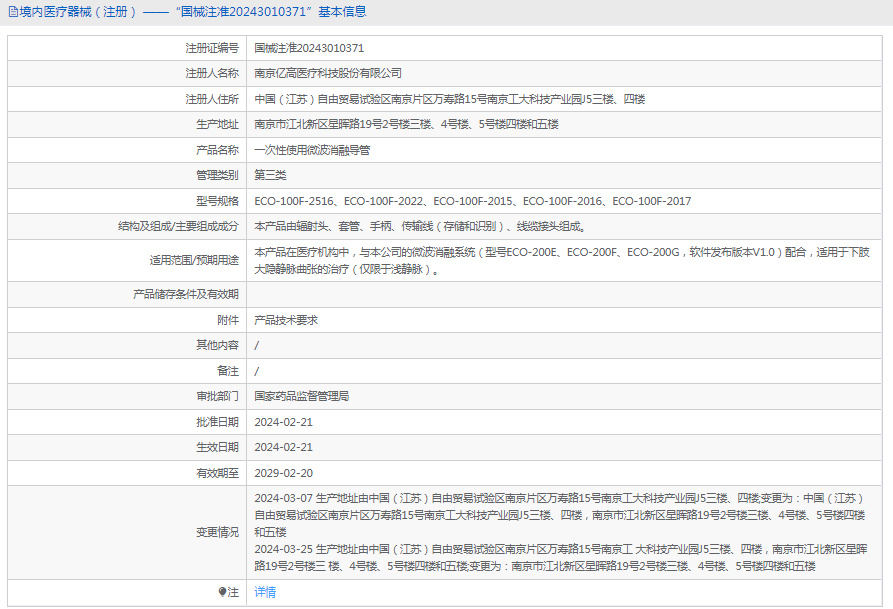Click the 管理类别 label
893x609 pixels.
tap(218, 175)
